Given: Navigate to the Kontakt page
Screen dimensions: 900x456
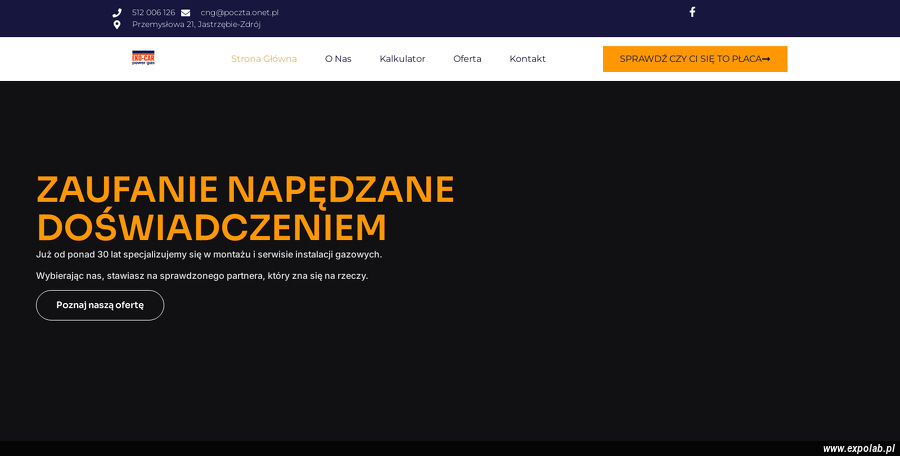Looking at the screenshot, I should point(527,59).
